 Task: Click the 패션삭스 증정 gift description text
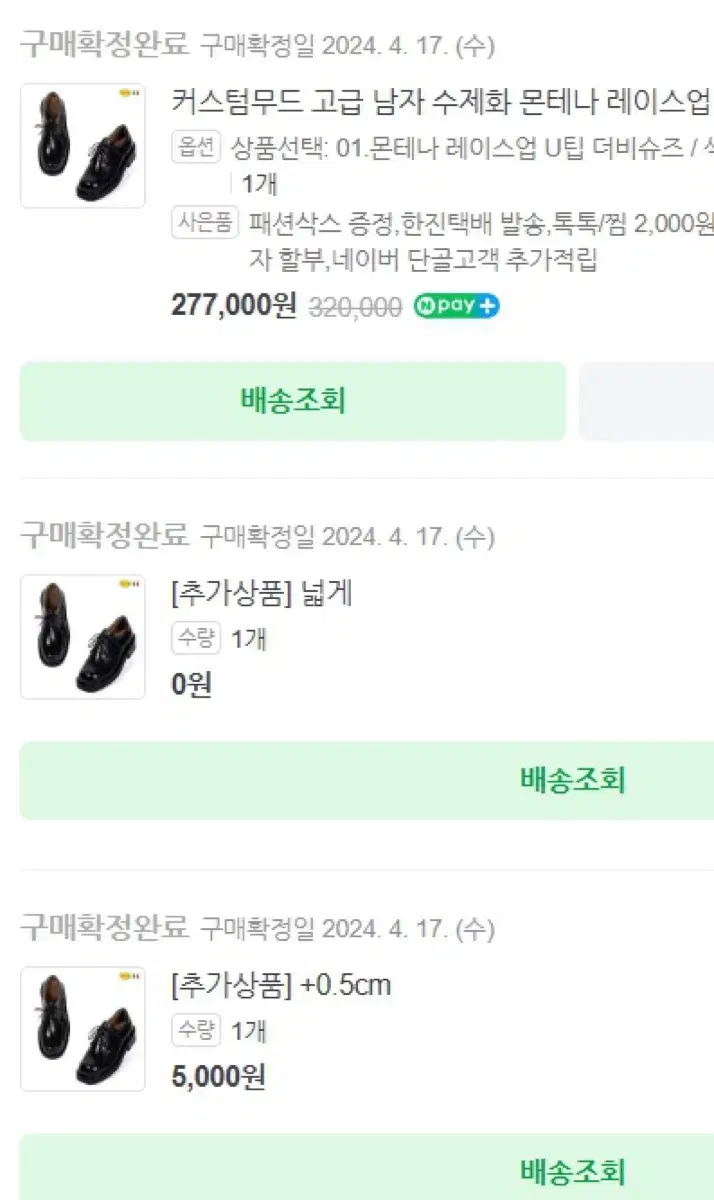[x=480, y=221]
